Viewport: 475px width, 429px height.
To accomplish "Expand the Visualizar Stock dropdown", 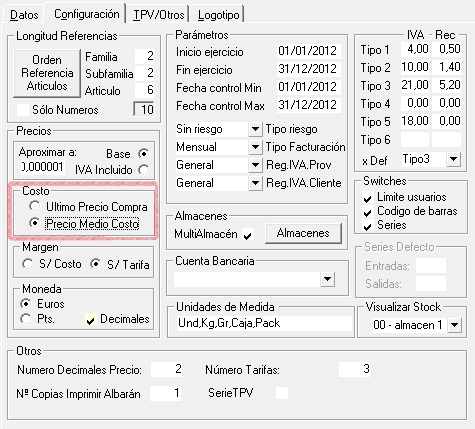I will coord(455,325).
